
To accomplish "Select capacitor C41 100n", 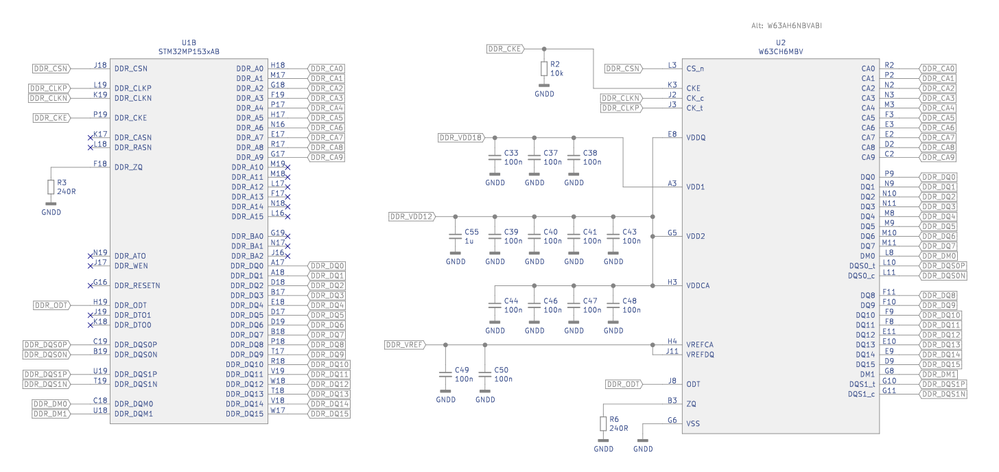I will (574, 236).
